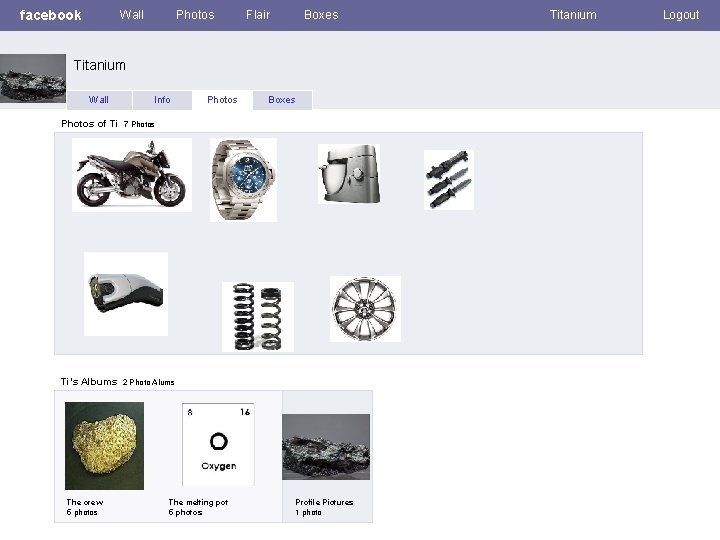
Task: Click the 2 Photo Albums count label
Action: (148, 382)
